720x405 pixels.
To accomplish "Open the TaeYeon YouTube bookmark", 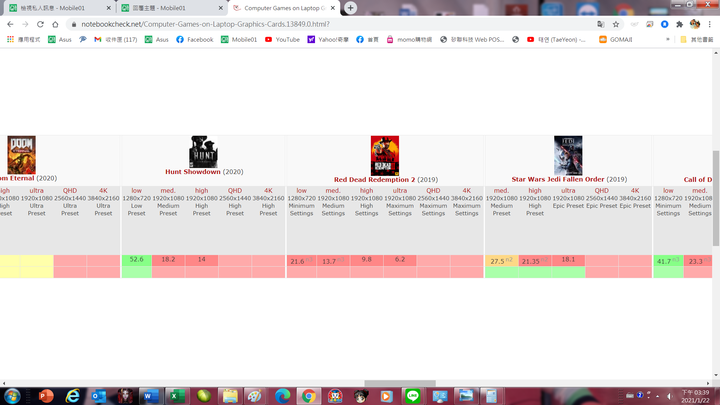I will click(x=556, y=39).
